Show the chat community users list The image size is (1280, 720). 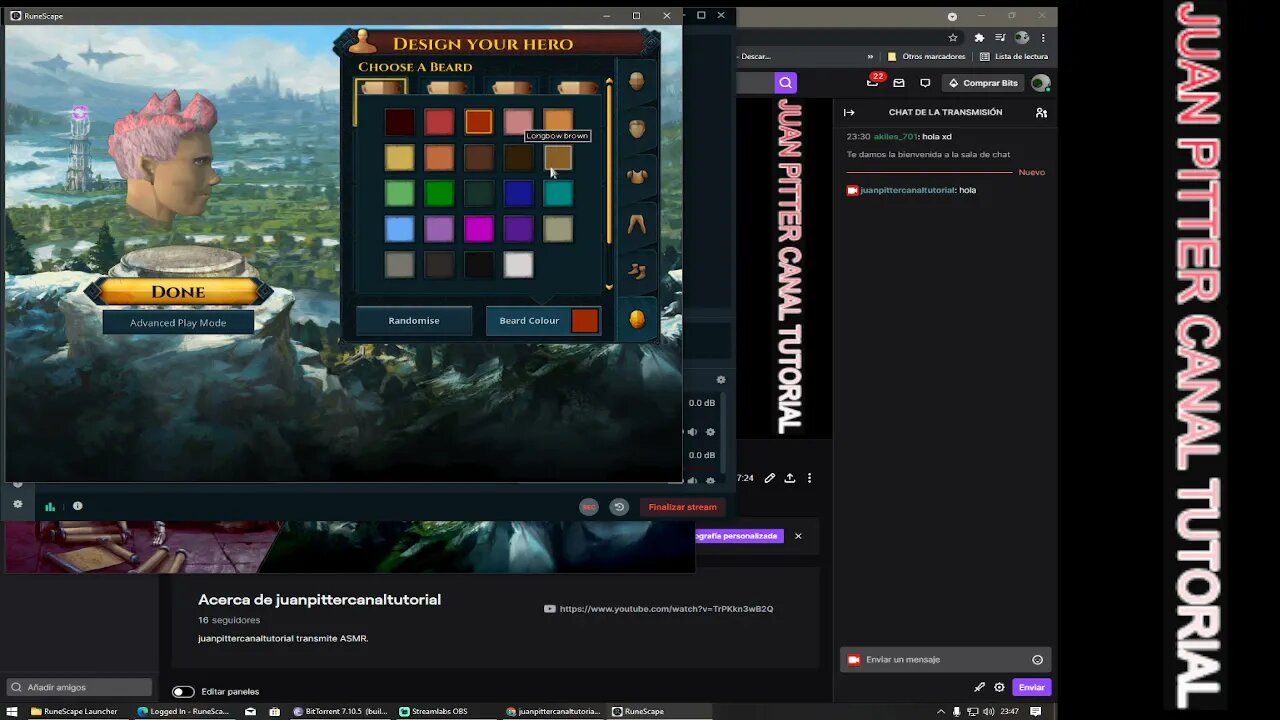pyautogui.click(x=1041, y=112)
